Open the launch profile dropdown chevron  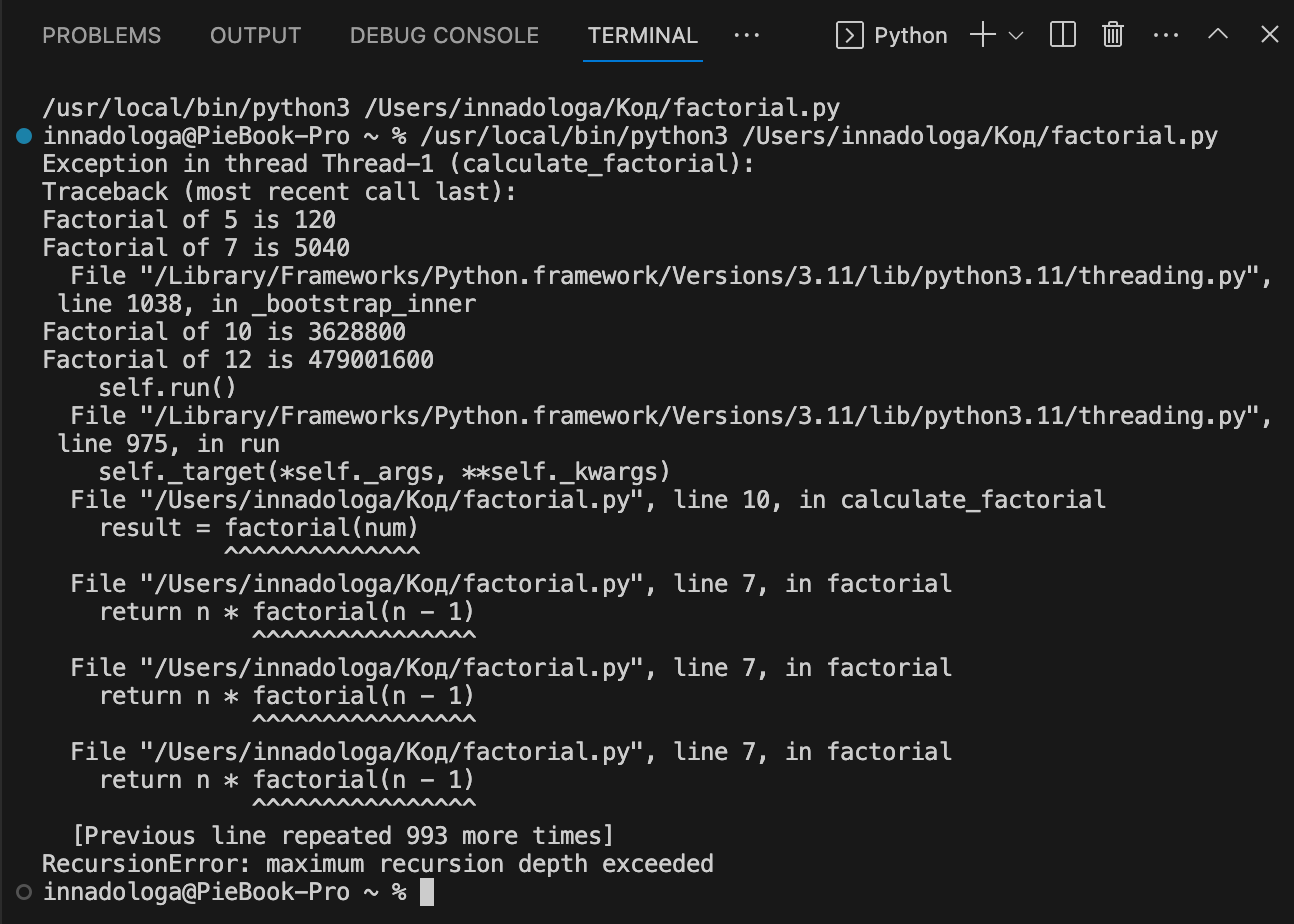click(1016, 35)
